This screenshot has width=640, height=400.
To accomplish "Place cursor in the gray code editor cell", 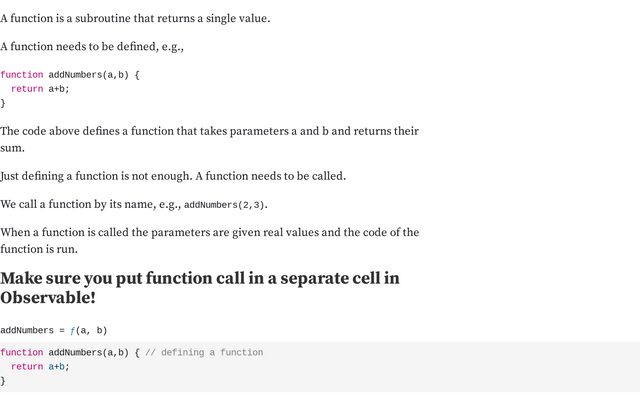I will [320, 367].
